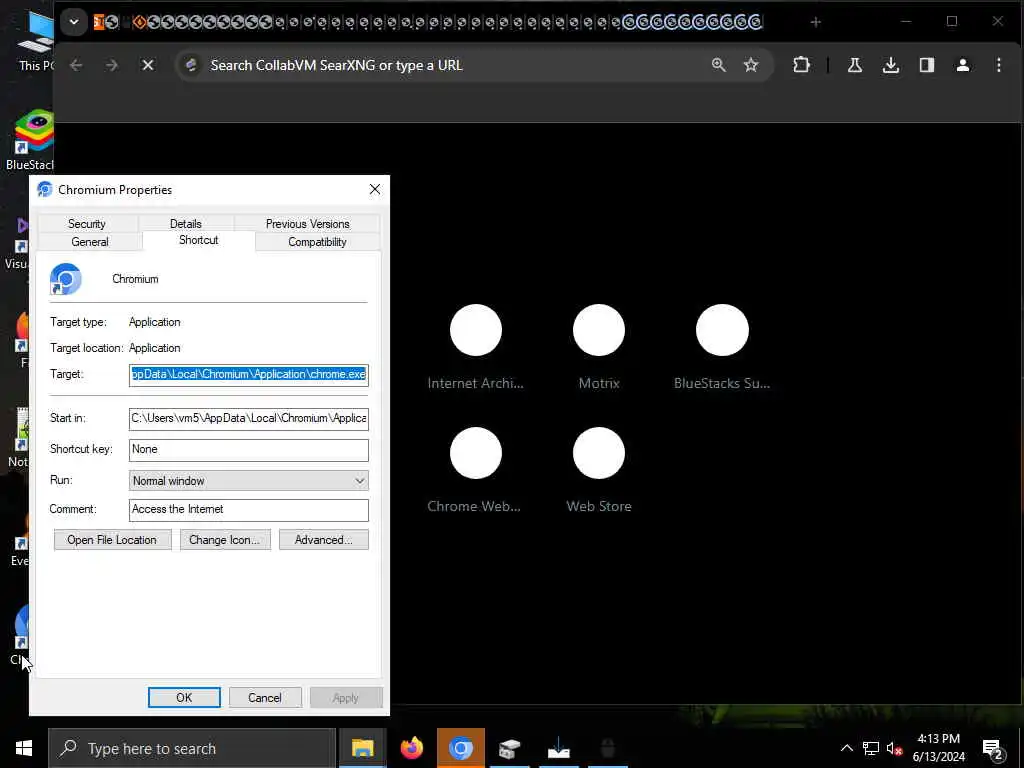Image resolution: width=1024 pixels, height=768 pixels.
Task: Close Chromium Properties with the X
Action: coord(374,189)
